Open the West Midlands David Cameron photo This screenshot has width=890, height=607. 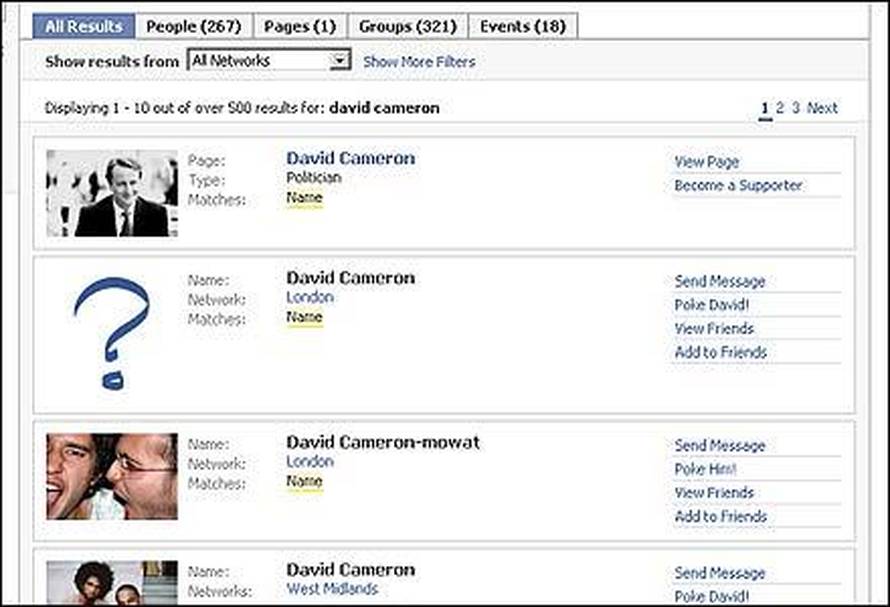(x=111, y=582)
